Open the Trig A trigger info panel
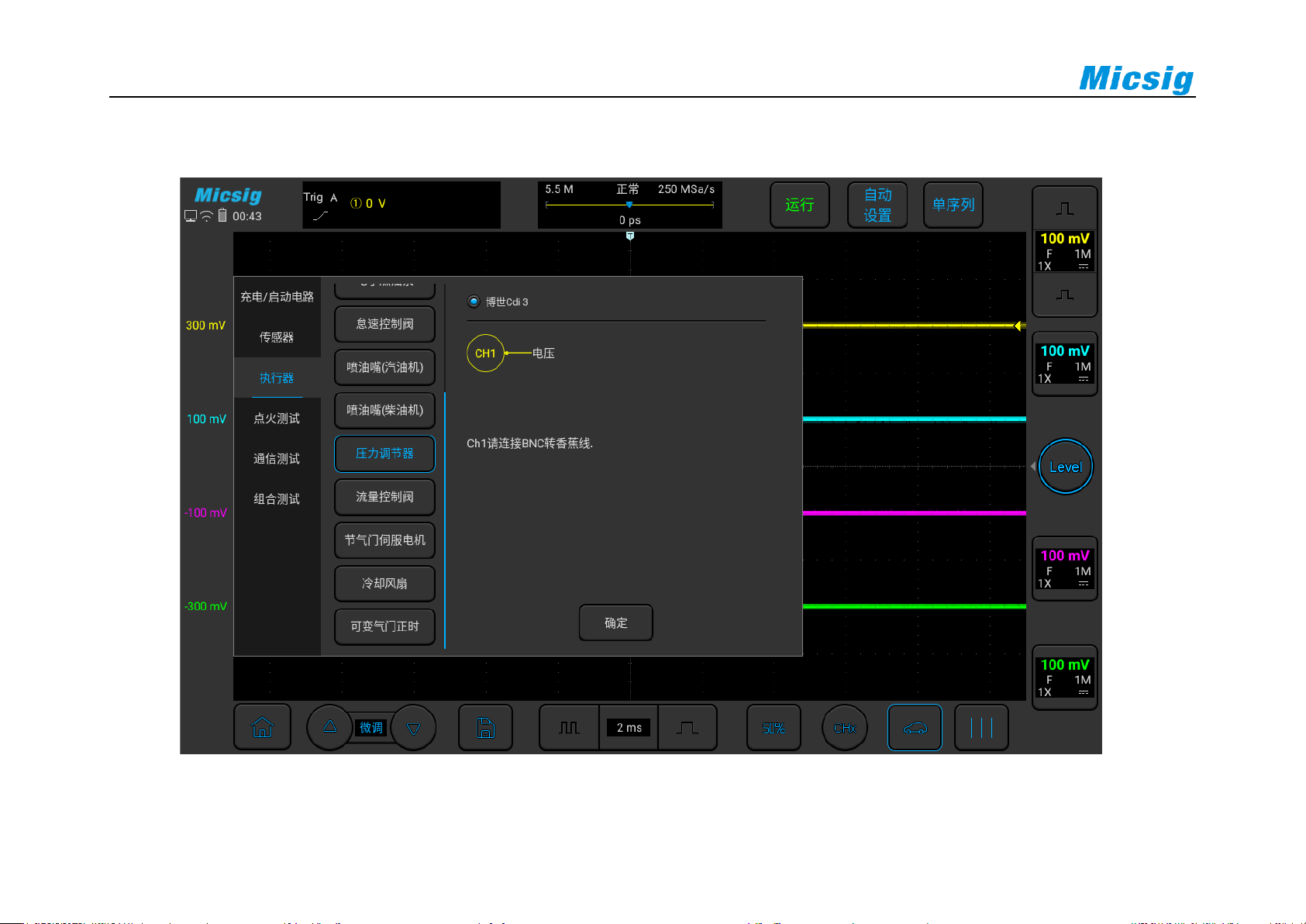 (401, 205)
